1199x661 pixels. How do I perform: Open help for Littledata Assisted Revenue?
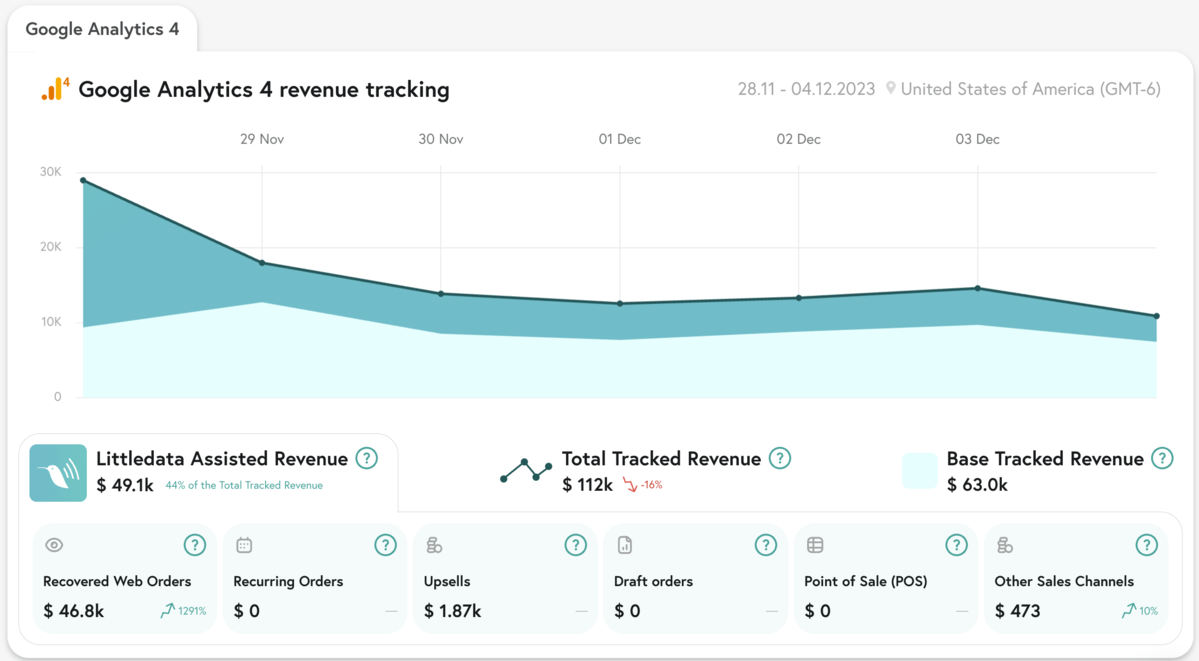pos(367,458)
